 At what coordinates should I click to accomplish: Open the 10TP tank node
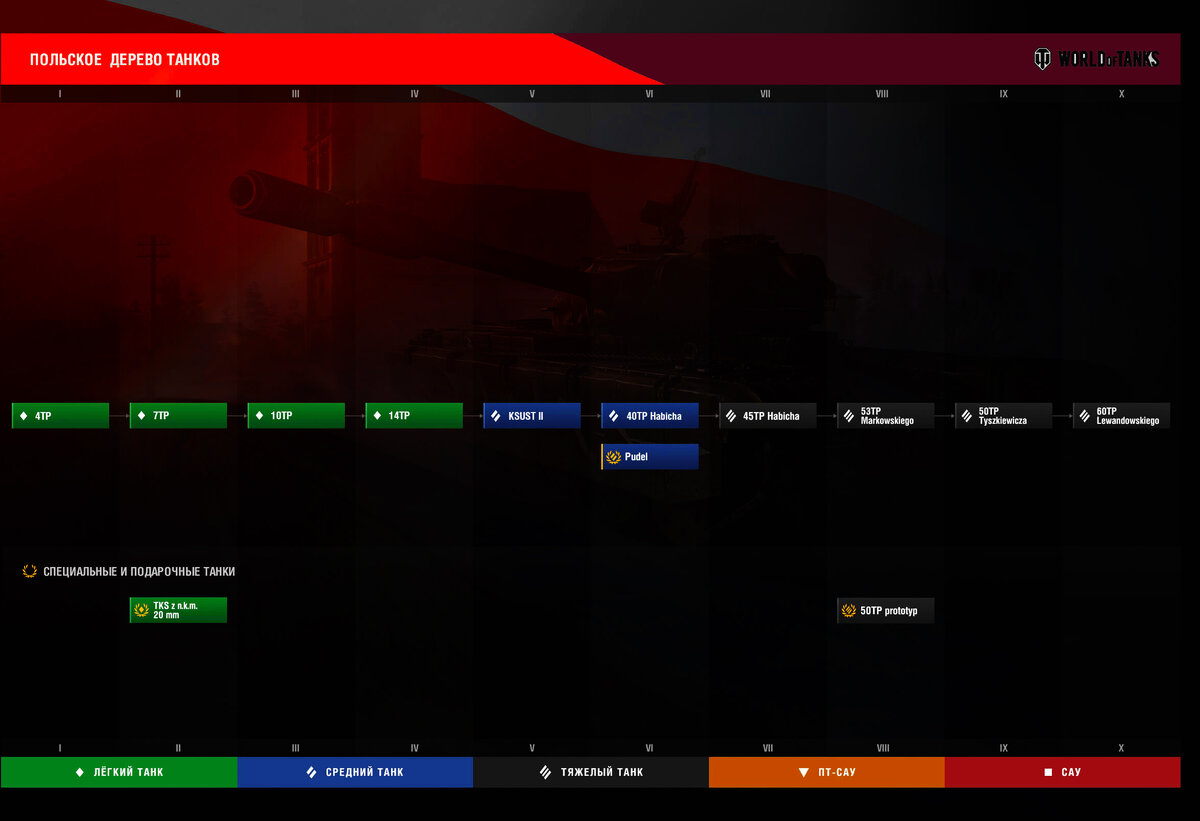point(296,416)
